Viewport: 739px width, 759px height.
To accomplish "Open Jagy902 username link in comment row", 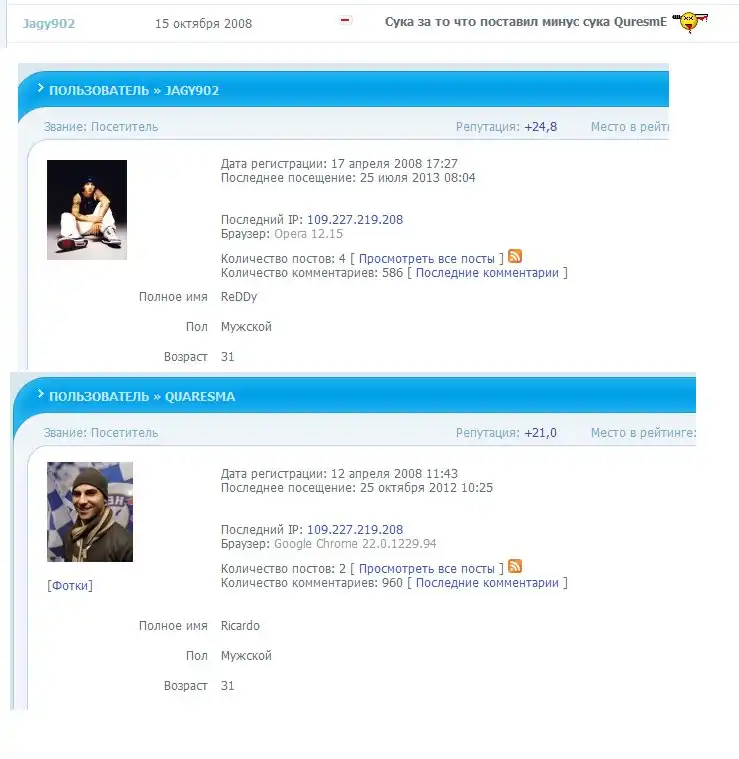I will (49, 24).
